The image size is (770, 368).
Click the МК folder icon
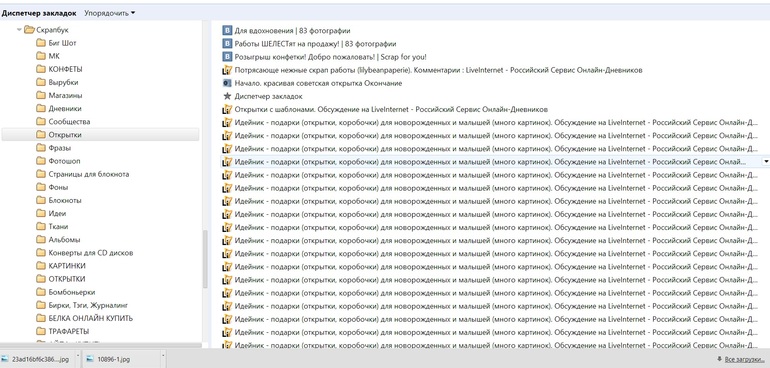41,56
